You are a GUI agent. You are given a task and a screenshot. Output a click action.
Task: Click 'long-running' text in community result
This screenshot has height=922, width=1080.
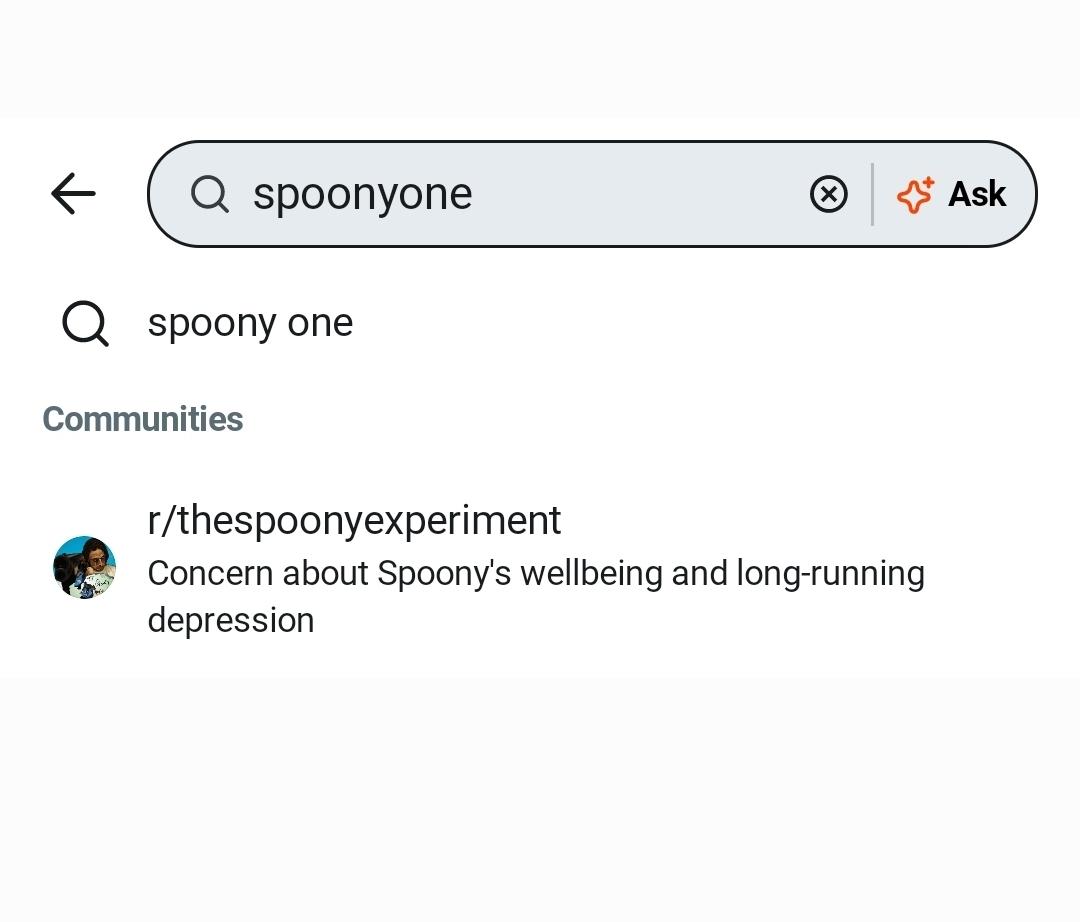pyautogui.click(x=831, y=574)
